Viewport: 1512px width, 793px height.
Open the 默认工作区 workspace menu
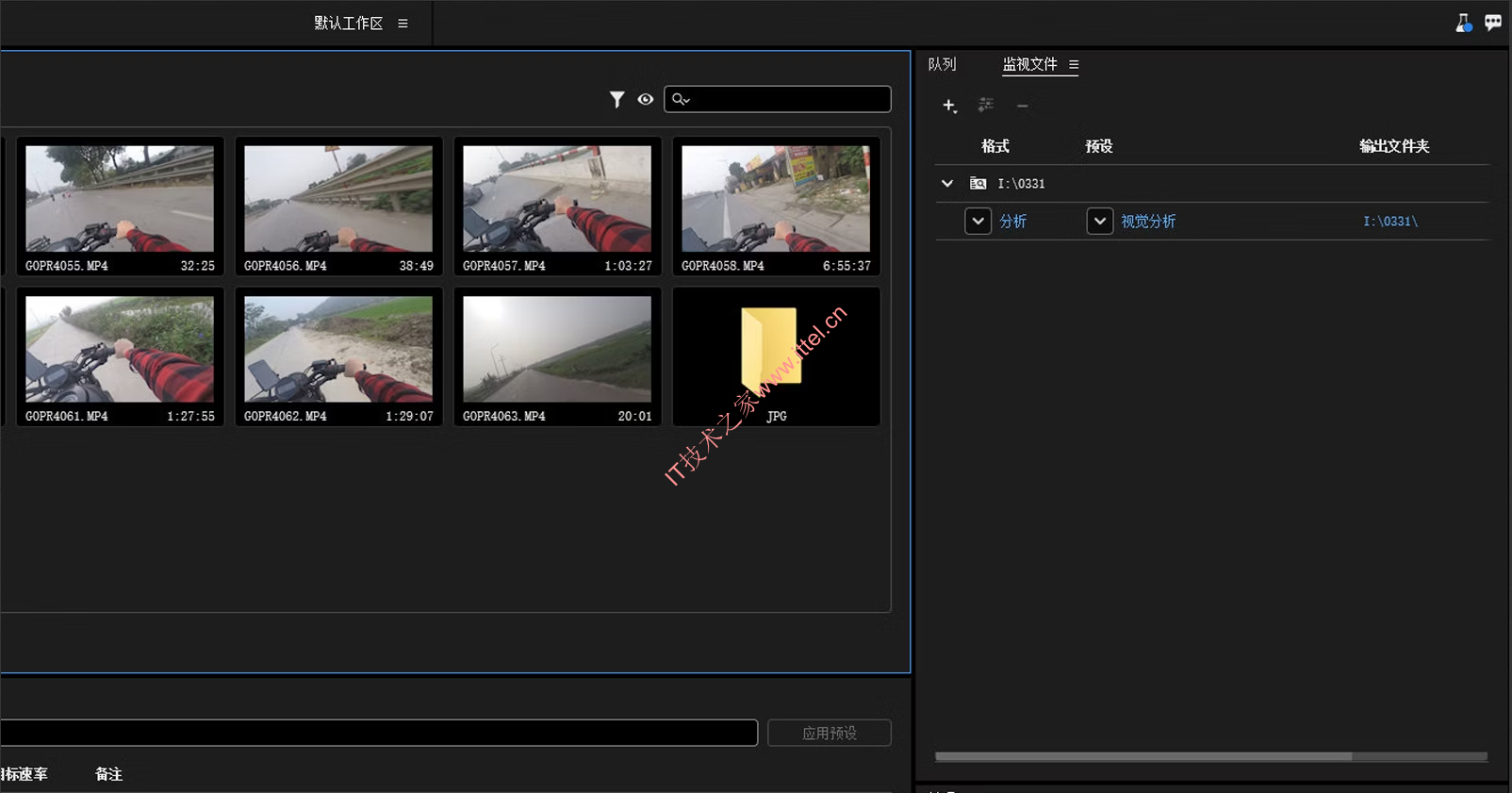[403, 24]
